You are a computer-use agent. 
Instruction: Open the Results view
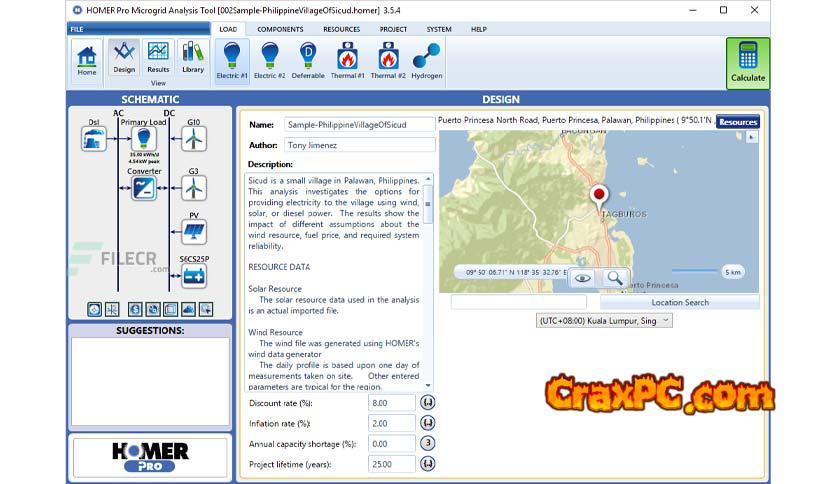158,58
